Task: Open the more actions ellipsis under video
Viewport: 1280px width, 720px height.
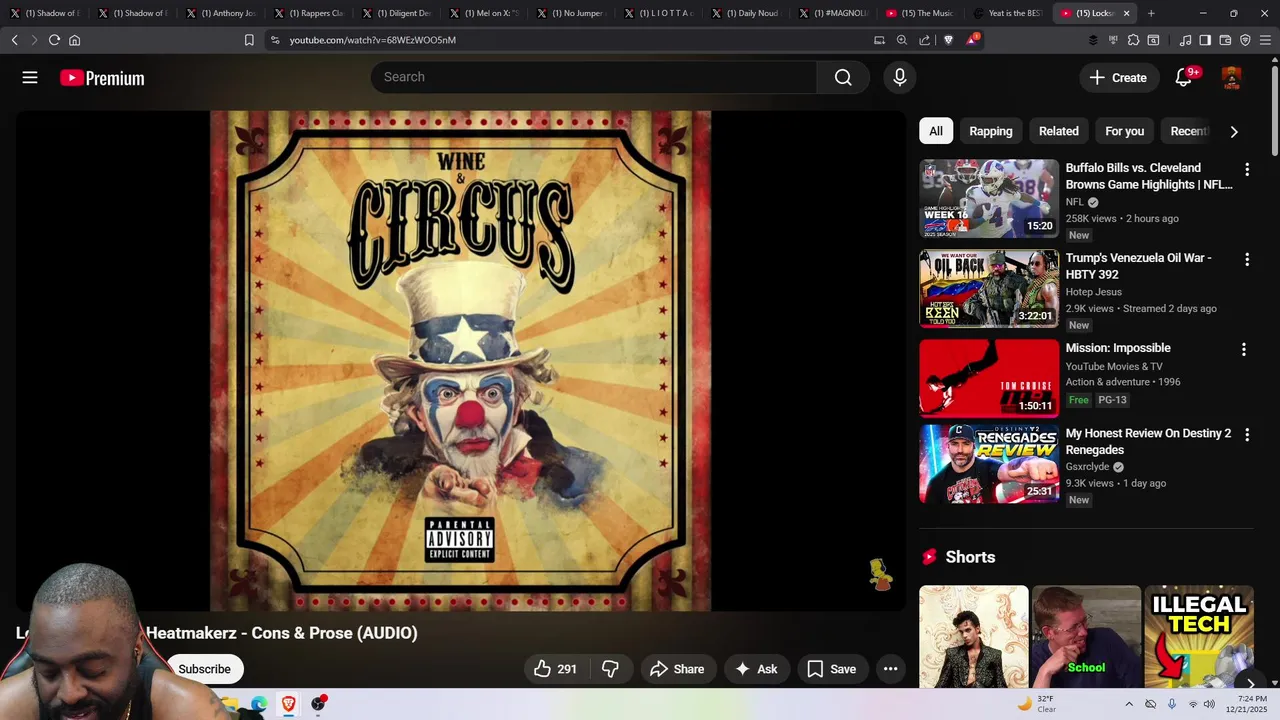Action: [x=890, y=669]
